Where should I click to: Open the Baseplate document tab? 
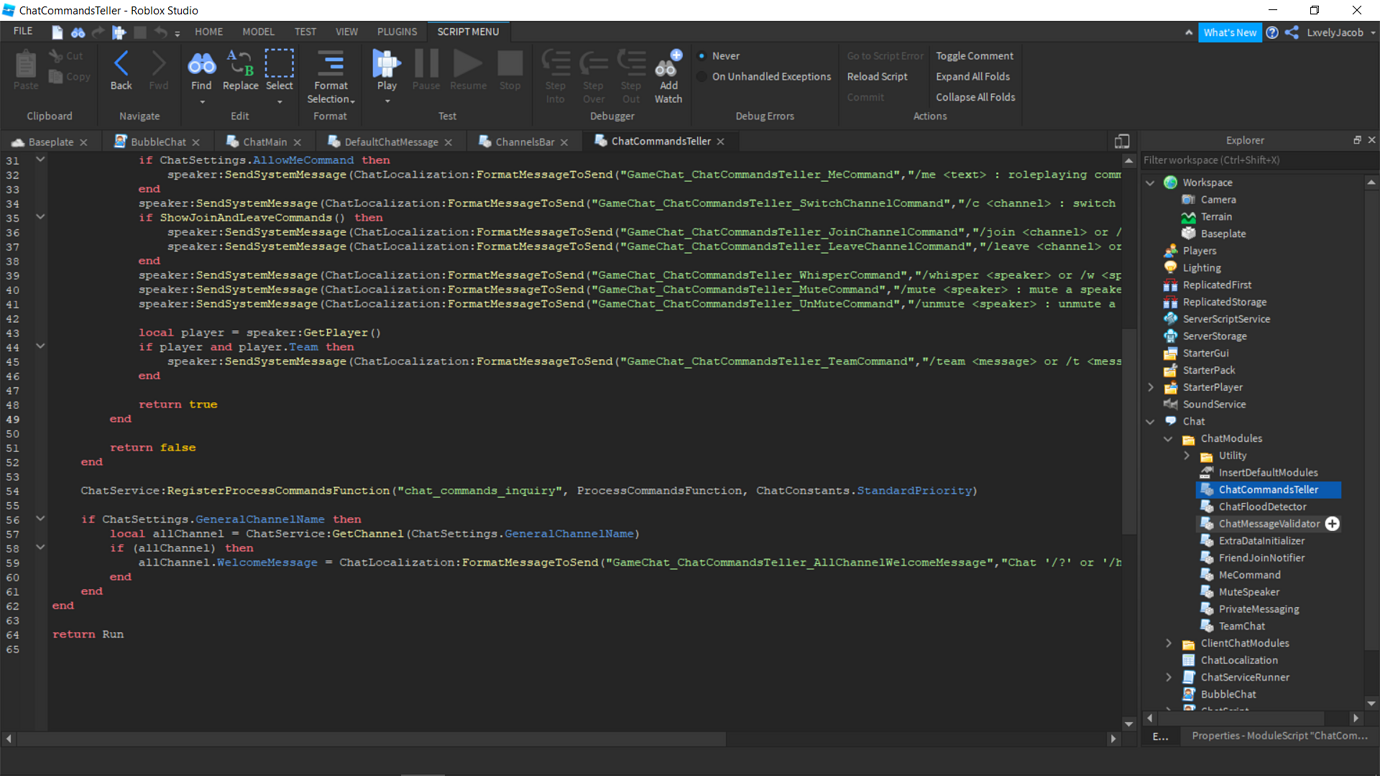tap(50, 142)
